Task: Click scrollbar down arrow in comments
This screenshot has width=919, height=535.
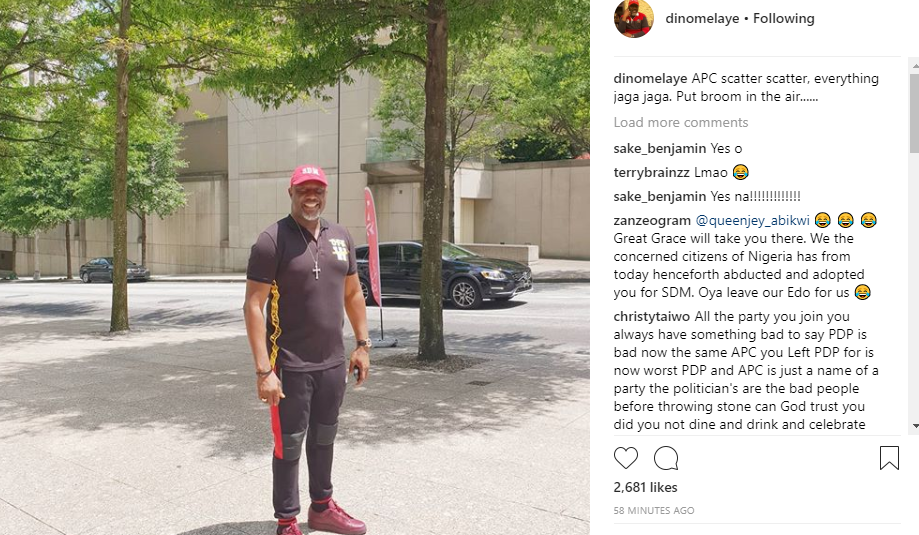Action: coord(915,426)
